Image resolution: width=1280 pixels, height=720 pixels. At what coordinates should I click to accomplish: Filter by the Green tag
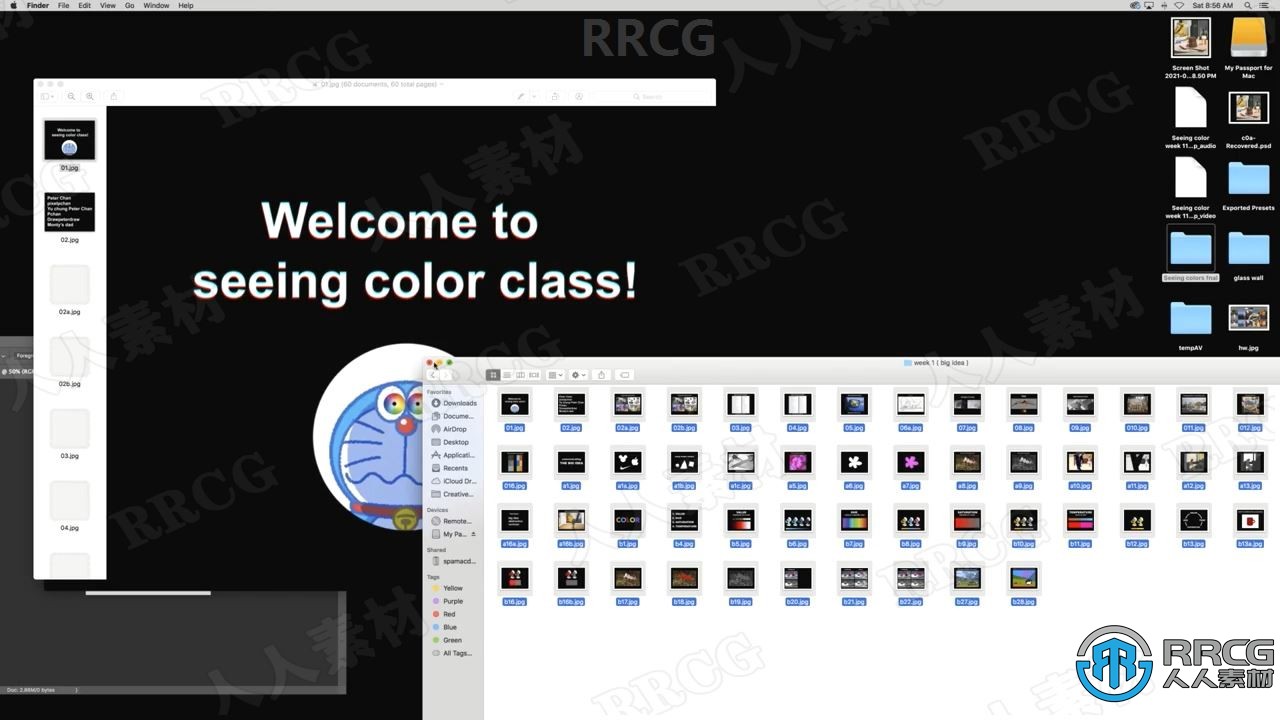[447, 640]
